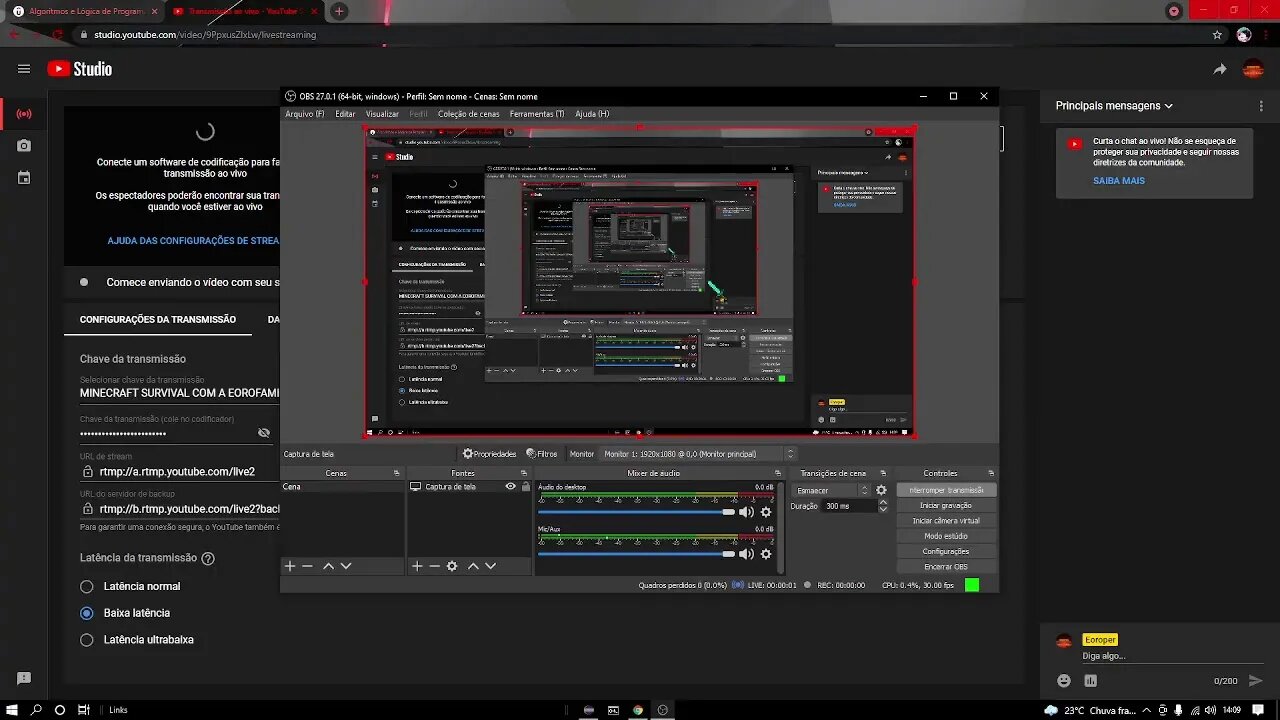The height and width of the screenshot is (720, 1280).
Task: Click the share arrow icon in Studio header
Action: click(x=1220, y=69)
